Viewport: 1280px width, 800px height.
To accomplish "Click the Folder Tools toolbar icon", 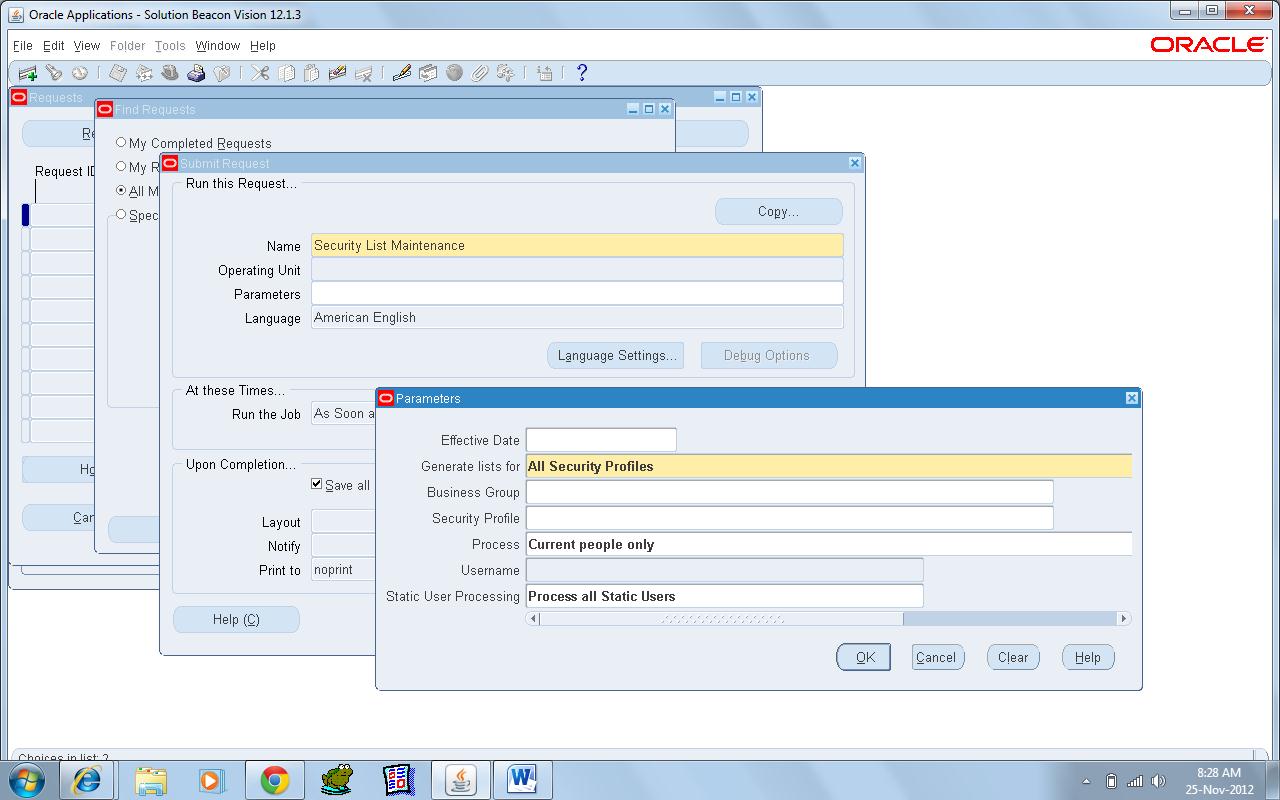I will (x=506, y=73).
